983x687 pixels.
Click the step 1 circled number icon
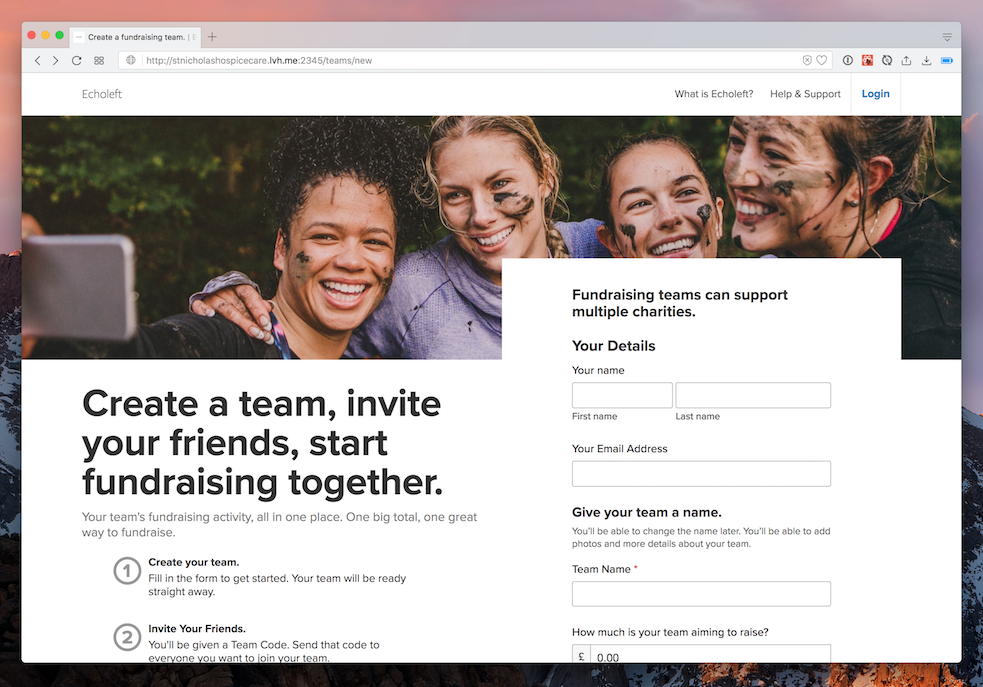(127, 571)
